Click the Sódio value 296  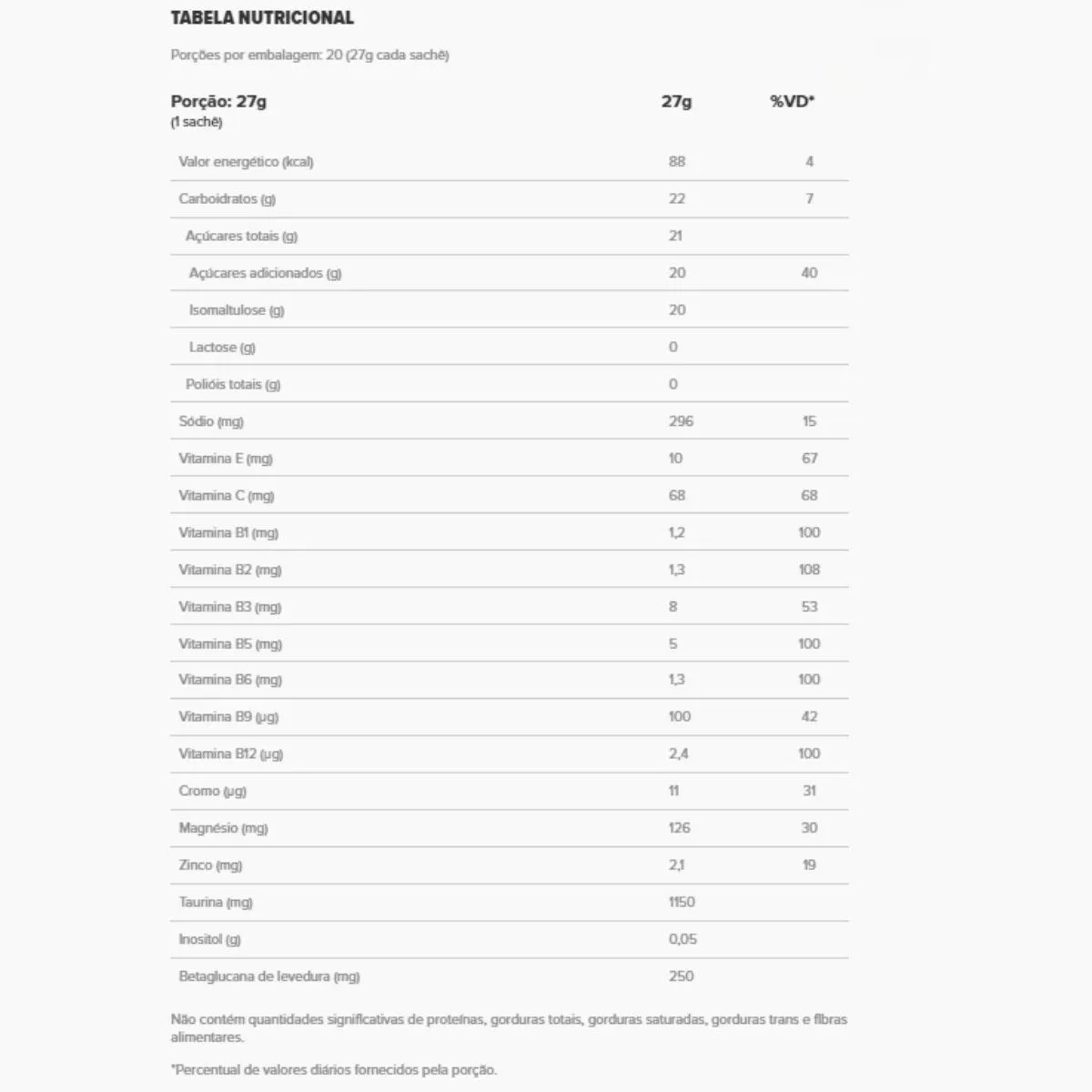[681, 421]
